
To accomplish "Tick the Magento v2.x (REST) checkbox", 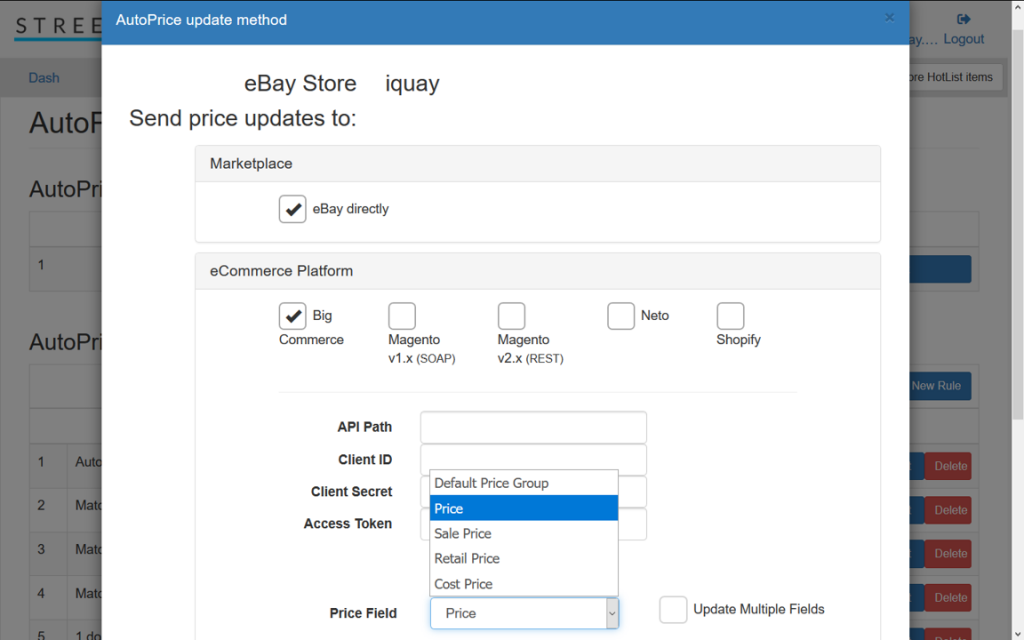I will click(x=511, y=316).
